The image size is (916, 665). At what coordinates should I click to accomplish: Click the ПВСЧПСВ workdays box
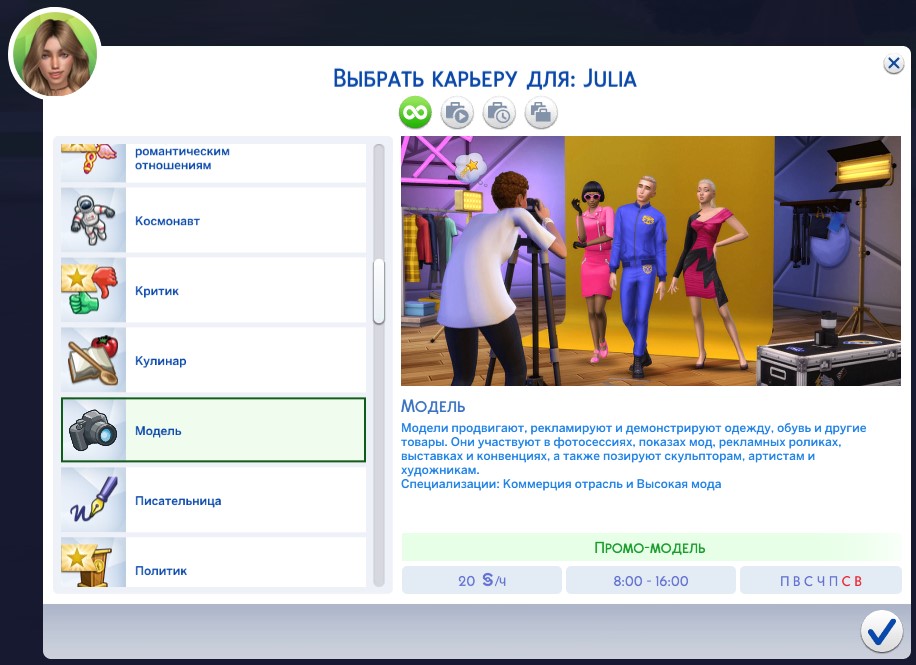click(x=820, y=579)
